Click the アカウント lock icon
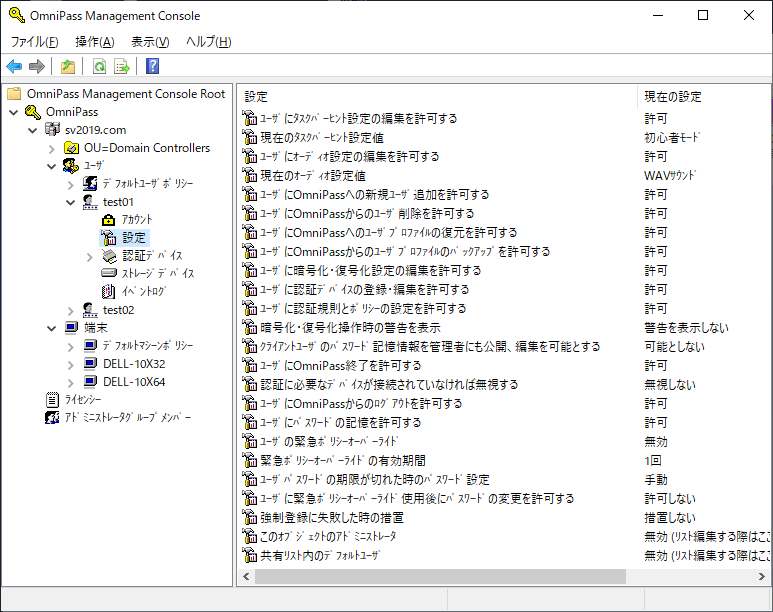This screenshot has height=612, width=773. point(108,219)
